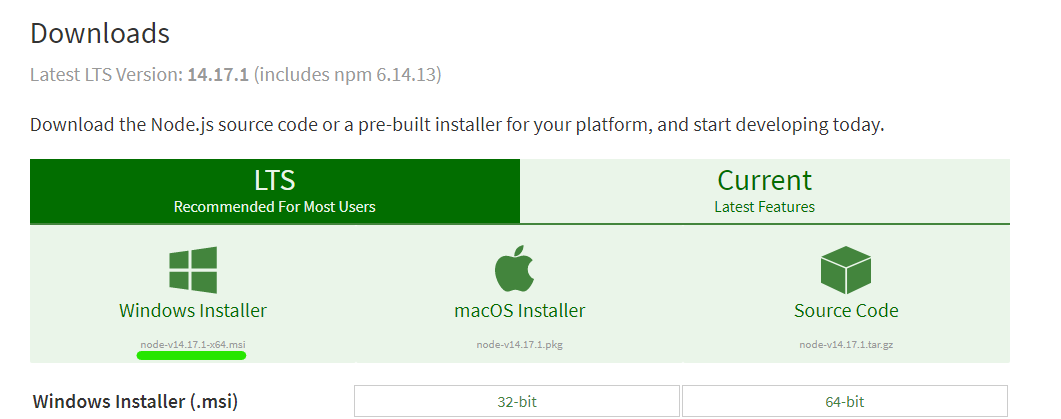Click the "Latest Features" subtitle

point(764,207)
